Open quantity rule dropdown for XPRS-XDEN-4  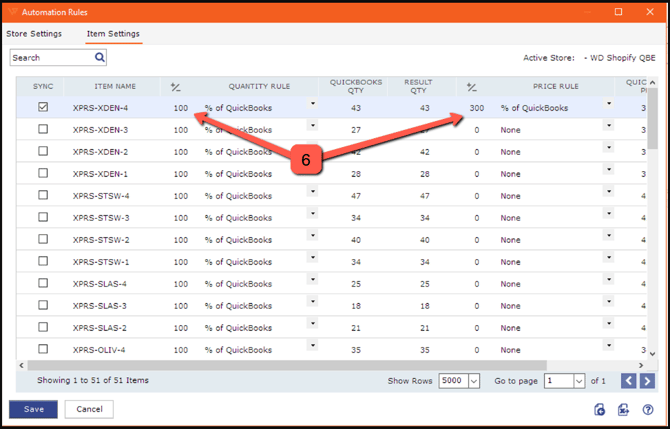tap(312, 104)
